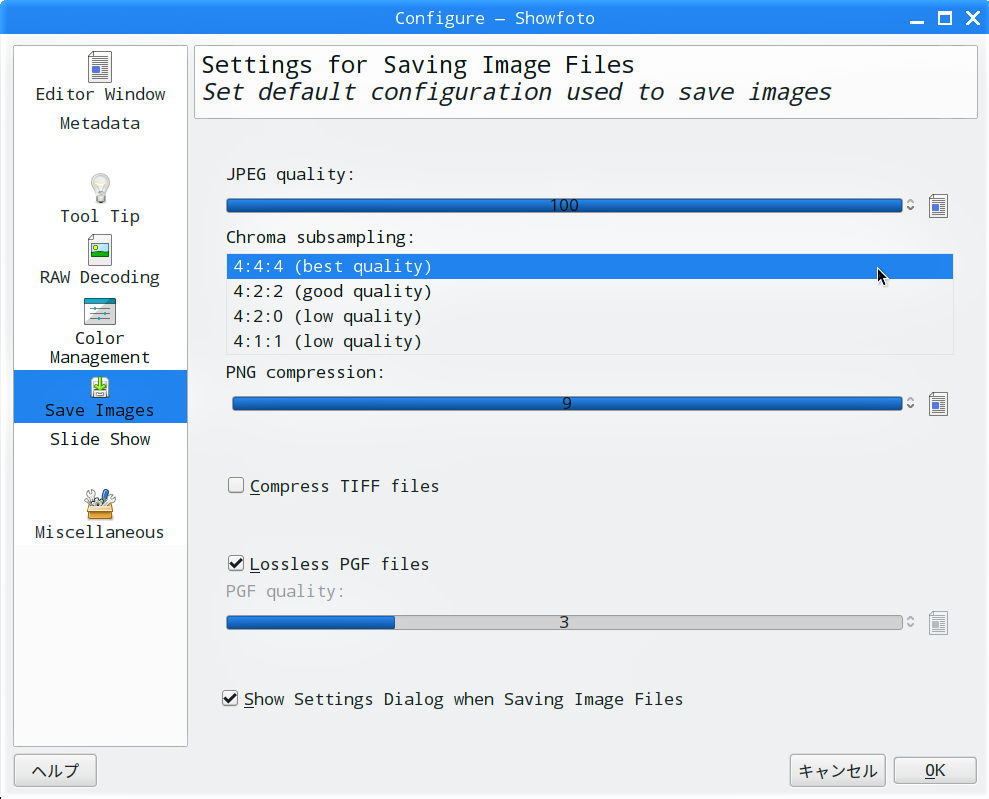This screenshot has width=989, height=799.
Task: Go to the RAW Decoding page label
Action: click(100, 277)
